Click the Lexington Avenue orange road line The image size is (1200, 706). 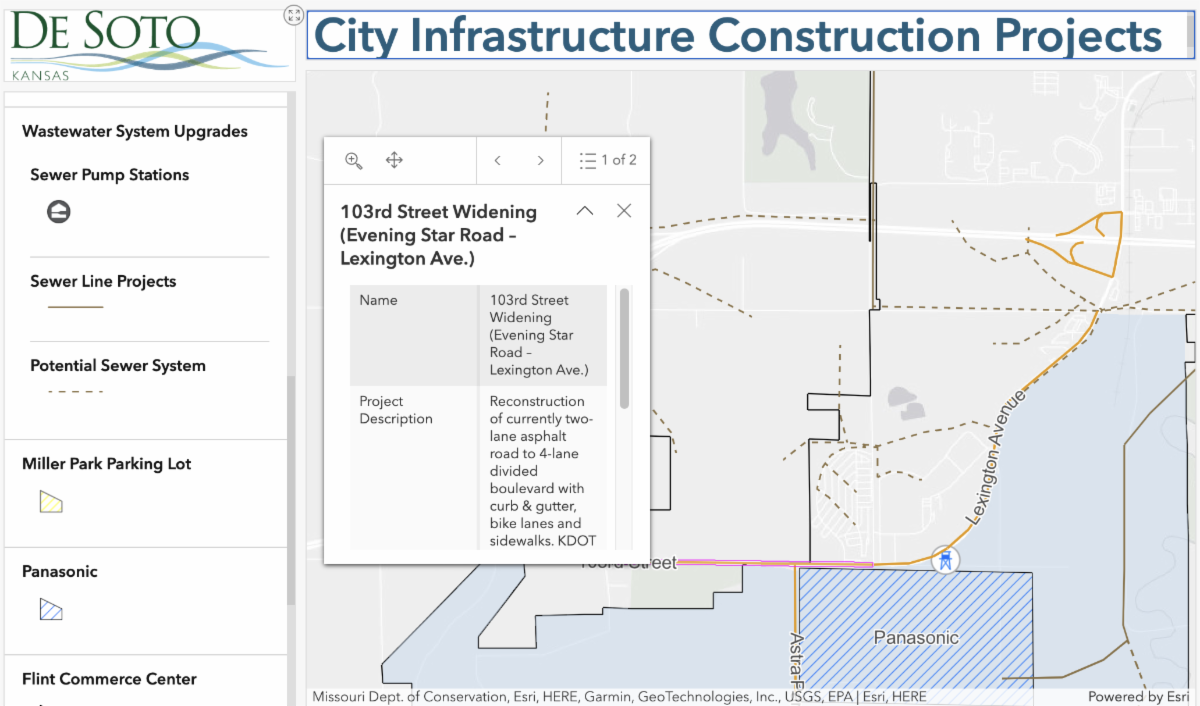click(x=1040, y=380)
